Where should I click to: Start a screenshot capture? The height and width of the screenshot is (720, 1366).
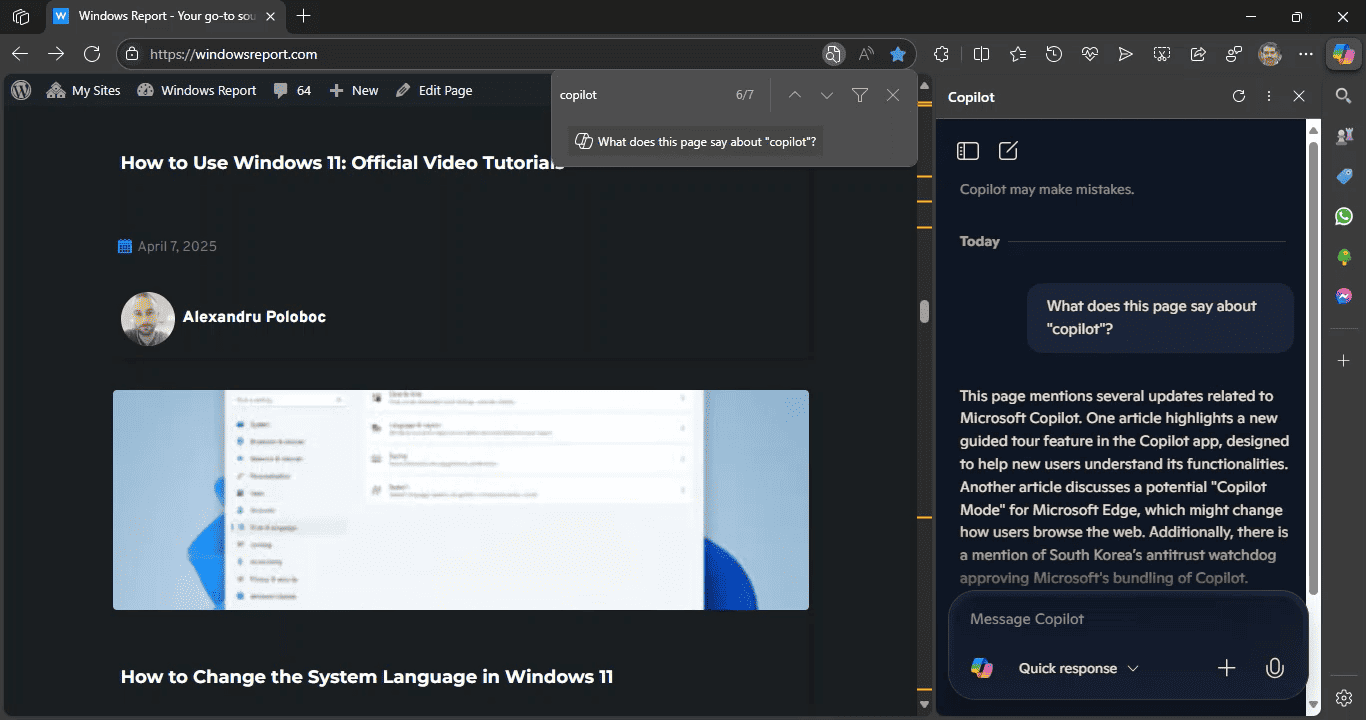click(x=1162, y=54)
